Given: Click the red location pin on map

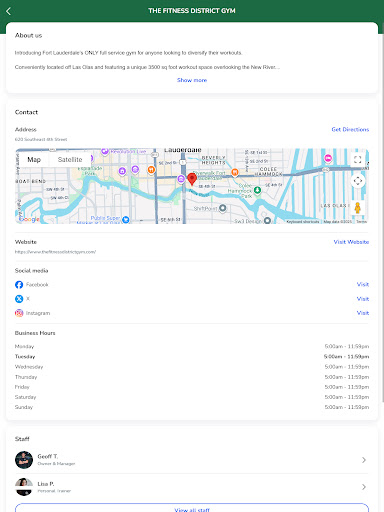Looking at the screenshot, I should click(x=192, y=179).
